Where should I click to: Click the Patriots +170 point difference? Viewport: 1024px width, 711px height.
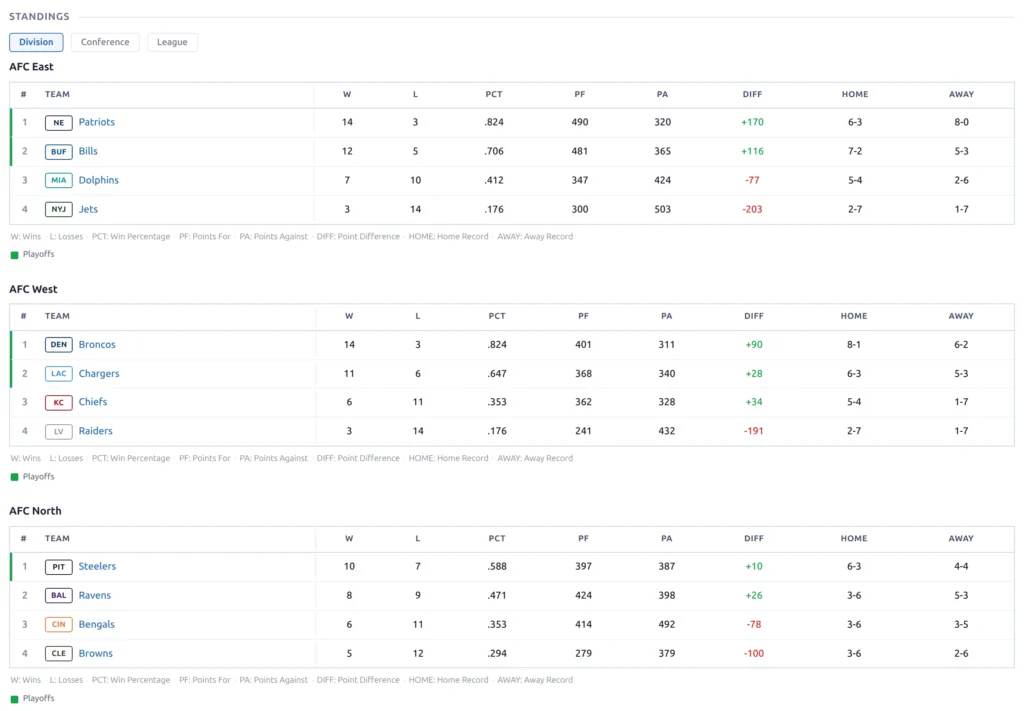pyautogui.click(x=752, y=122)
